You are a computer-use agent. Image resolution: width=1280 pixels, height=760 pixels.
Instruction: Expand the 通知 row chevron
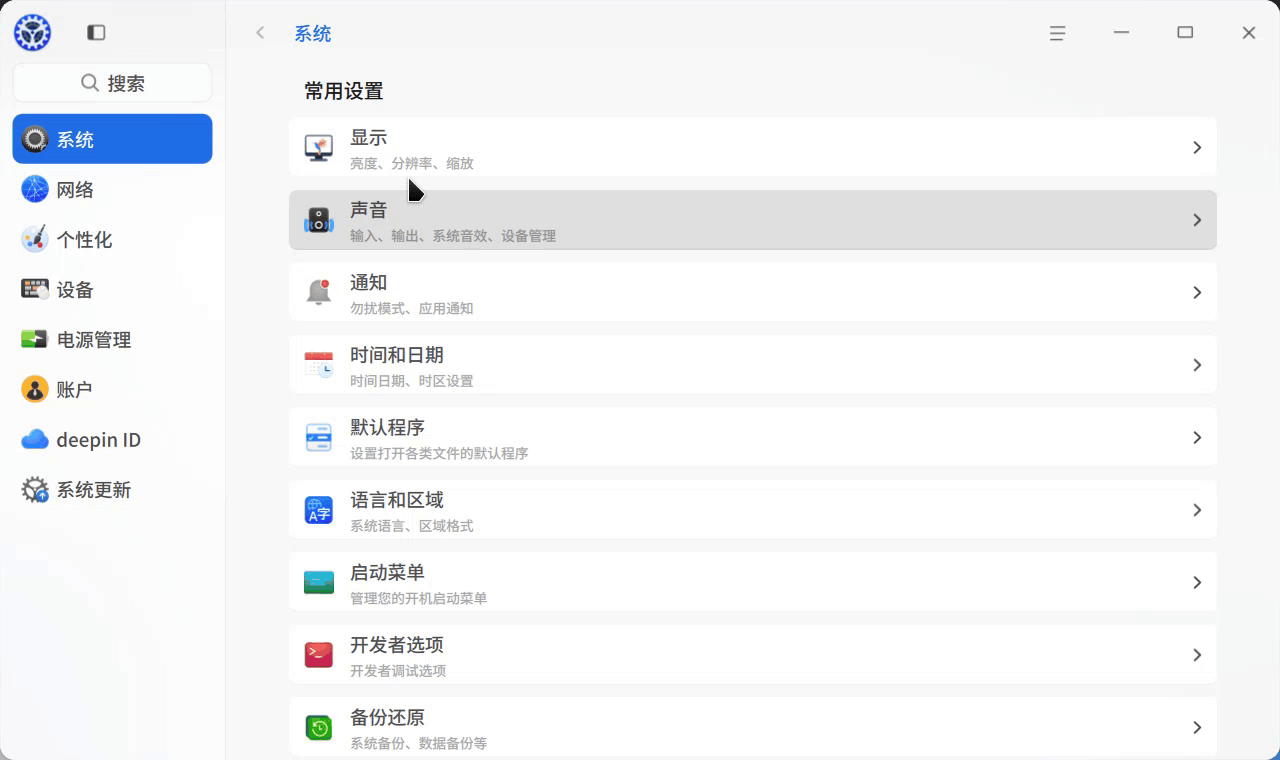(x=1197, y=292)
